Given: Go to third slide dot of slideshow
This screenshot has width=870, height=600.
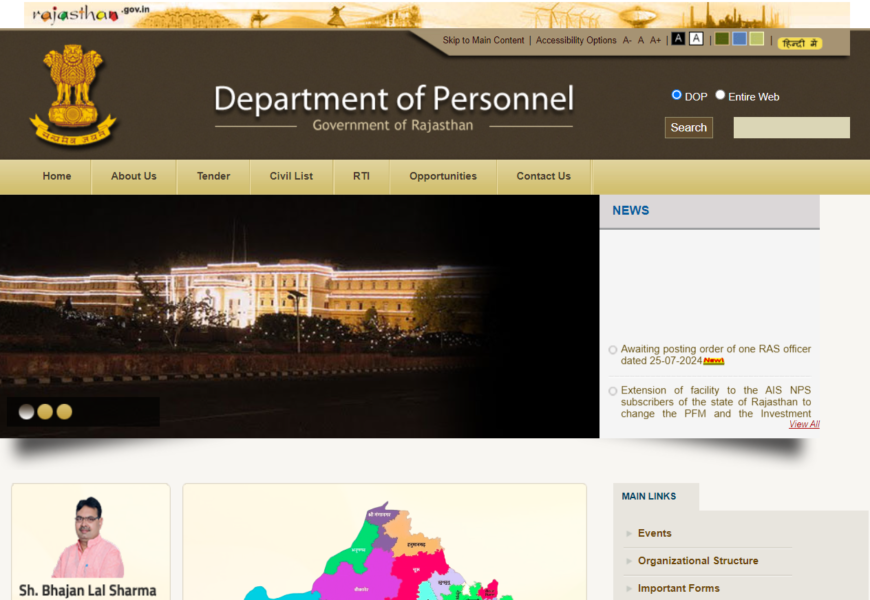Looking at the screenshot, I should point(64,412).
